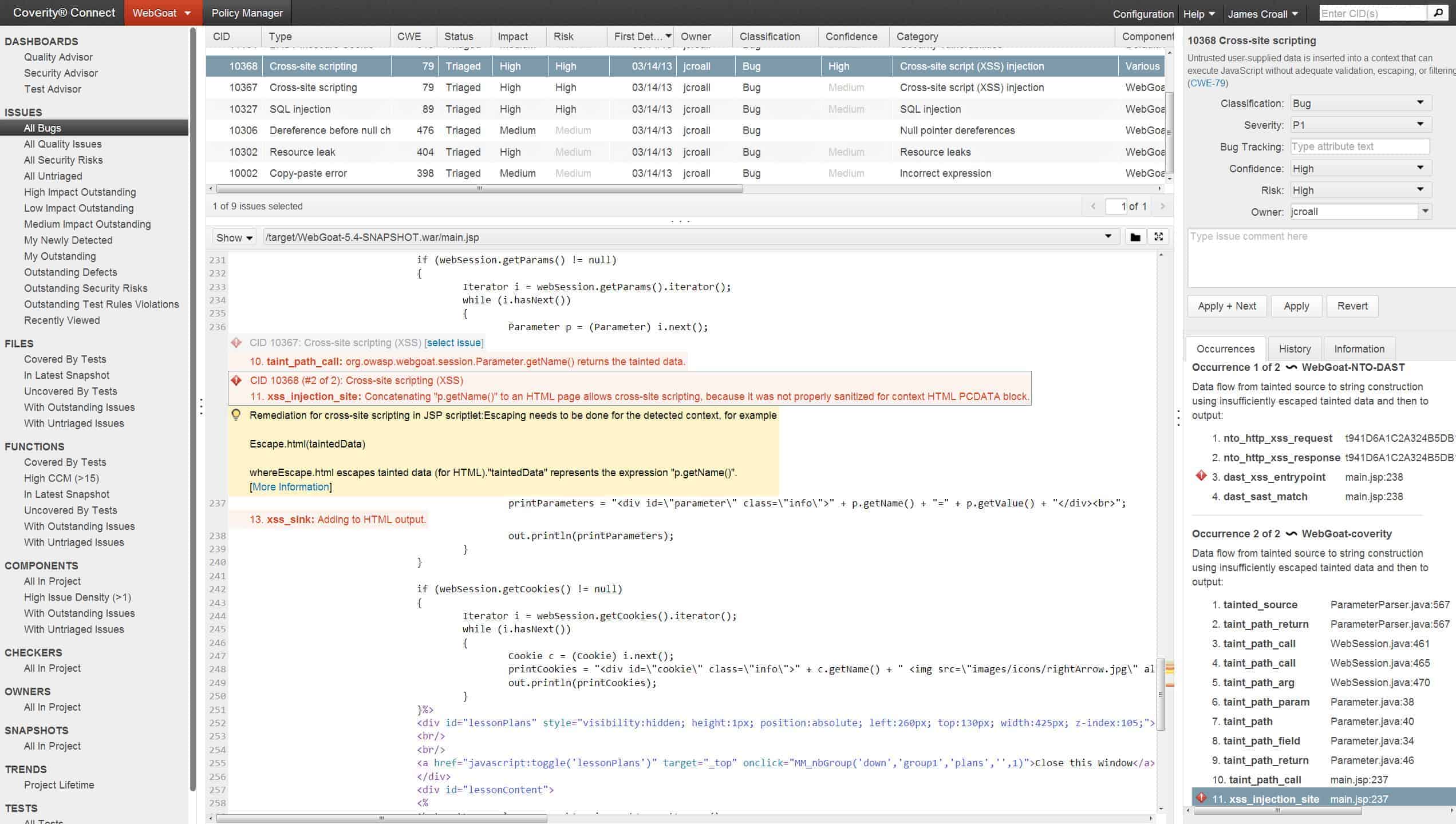This screenshot has width=1456, height=824.
Task: Open Project Lifetime trends
Action: tap(59, 785)
